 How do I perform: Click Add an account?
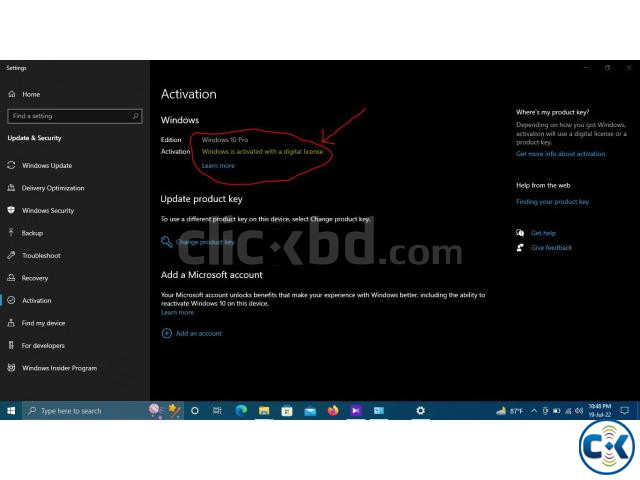pyautogui.click(x=199, y=333)
